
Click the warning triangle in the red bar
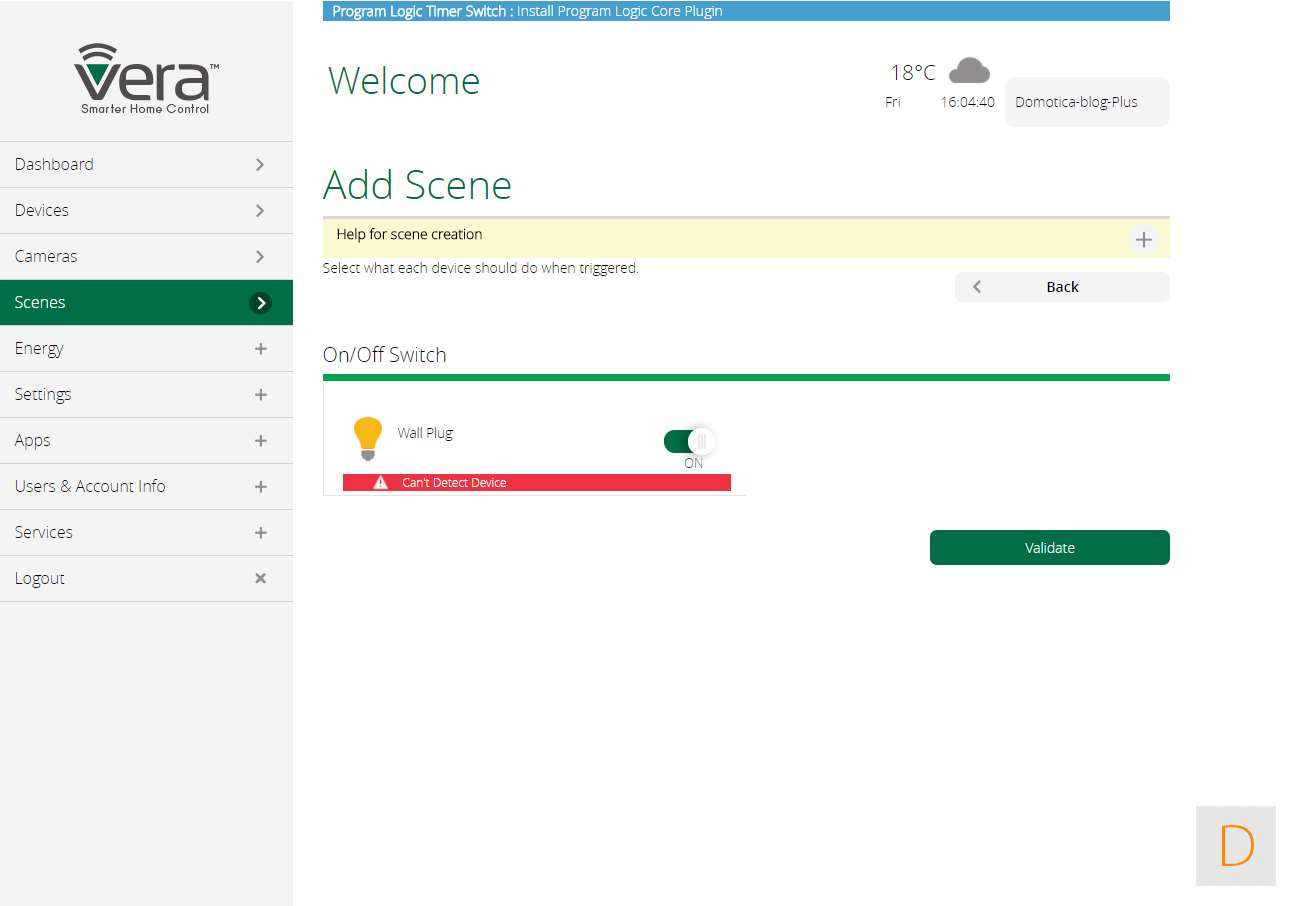pyautogui.click(x=380, y=482)
